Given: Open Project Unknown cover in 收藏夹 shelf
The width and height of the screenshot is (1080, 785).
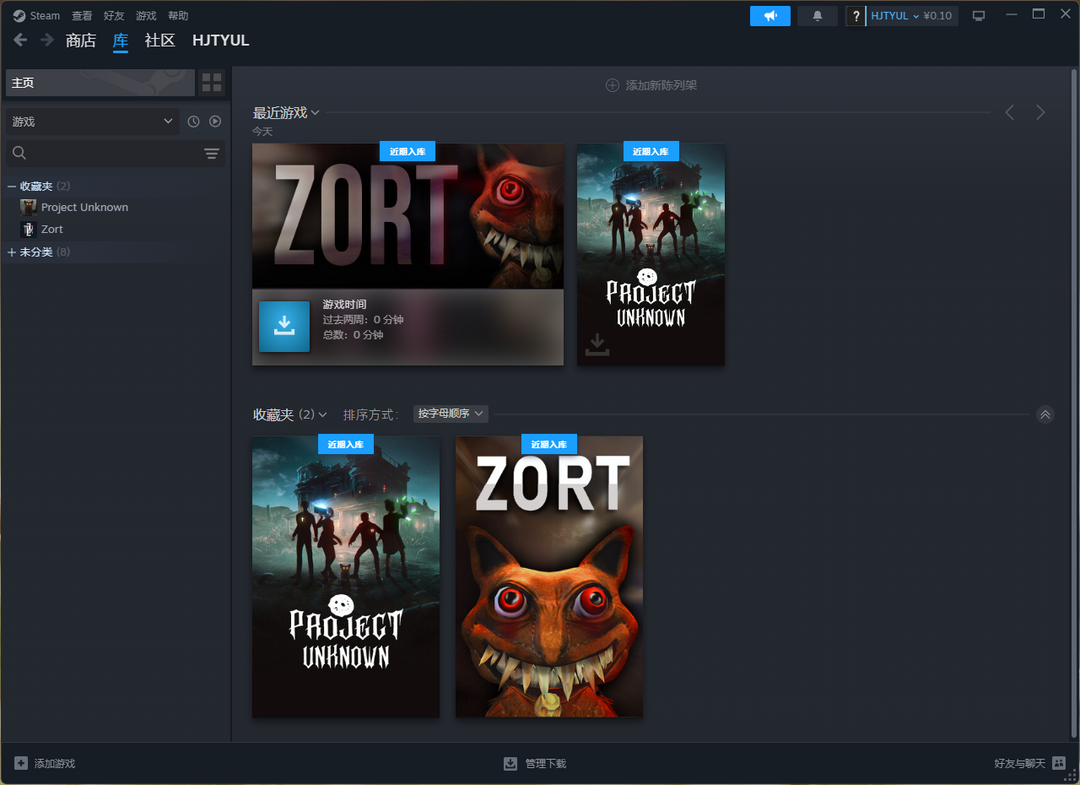Looking at the screenshot, I should [x=346, y=577].
